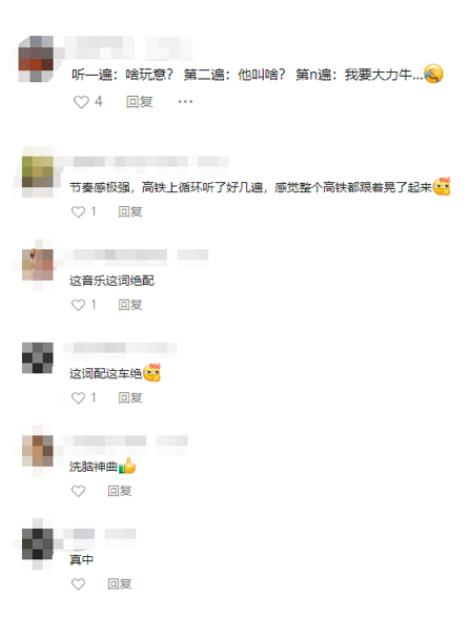467x617 pixels.
Task: Like the 洗脑神曲 comment
Action: 78,491
